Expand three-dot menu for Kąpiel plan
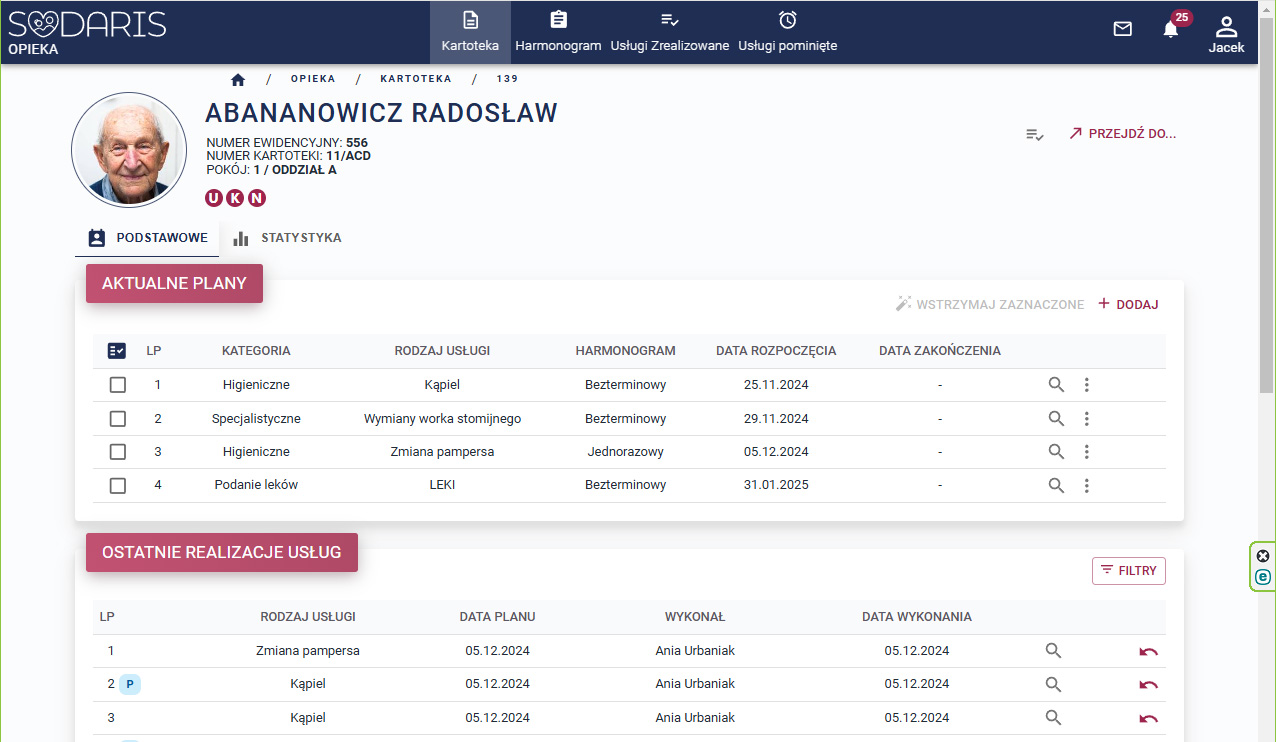This screenshot has height=742, width=1276. (1087, 385)
